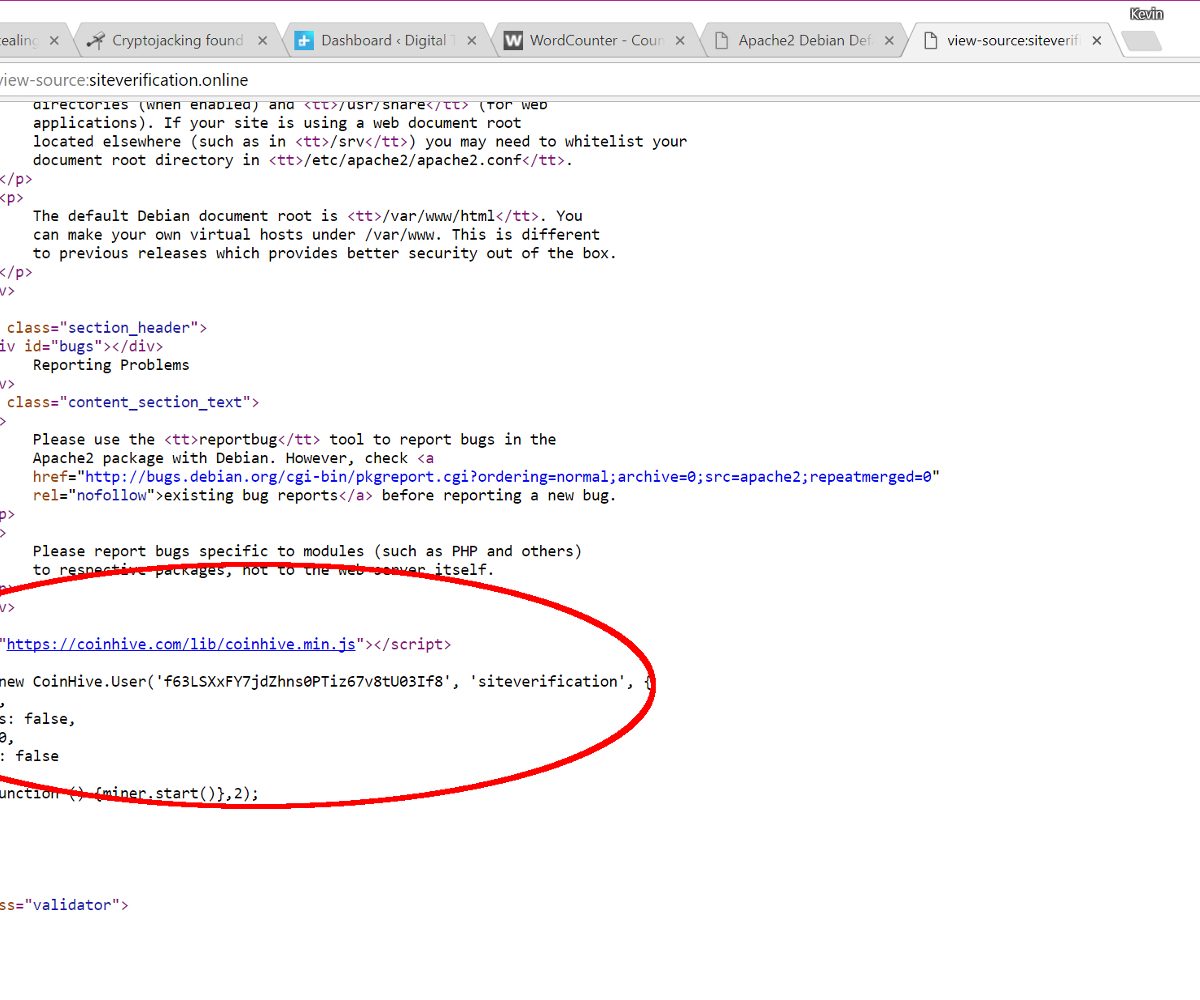Close the partially visible first tab
The image size is (1200, 1000).
point(54,41)
